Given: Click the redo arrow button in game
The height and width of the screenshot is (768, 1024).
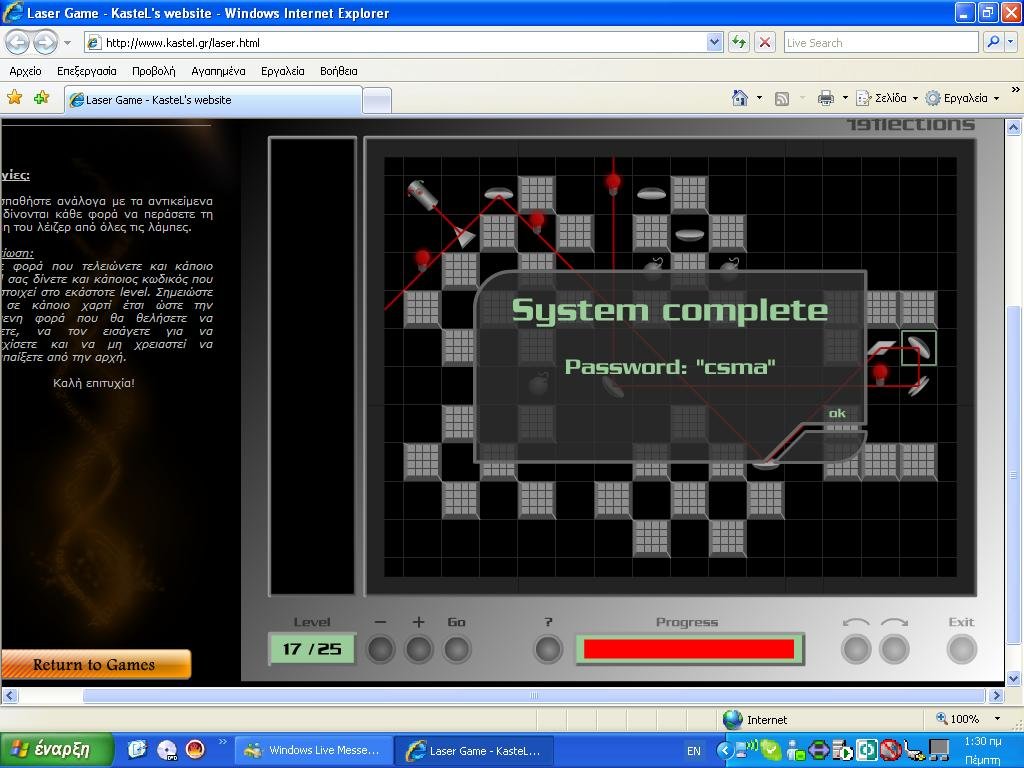Looking at the screenshot, I should (894, 649).
